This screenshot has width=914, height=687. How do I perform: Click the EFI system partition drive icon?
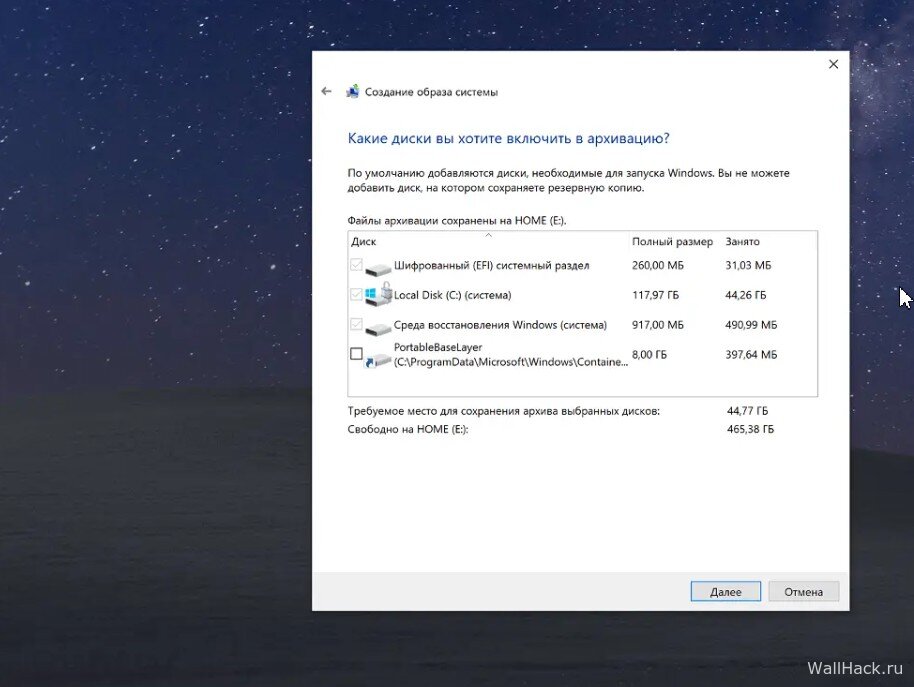379,267
